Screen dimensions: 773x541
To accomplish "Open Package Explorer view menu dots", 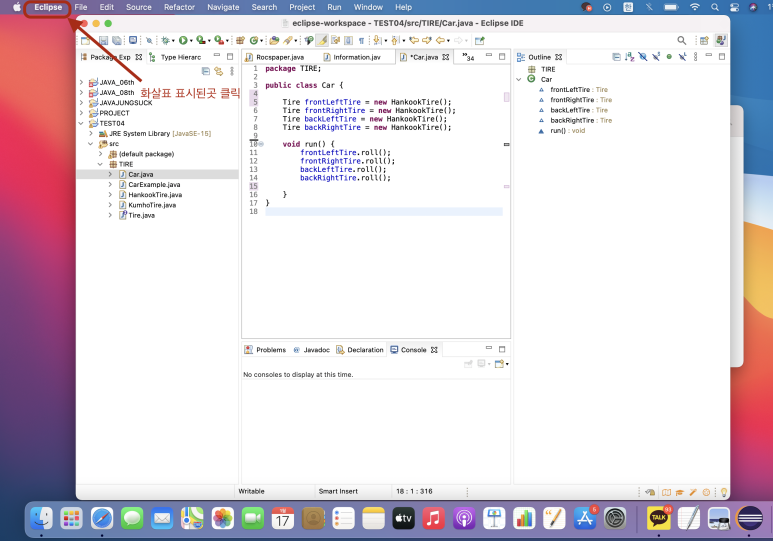I will click(232, 72).
